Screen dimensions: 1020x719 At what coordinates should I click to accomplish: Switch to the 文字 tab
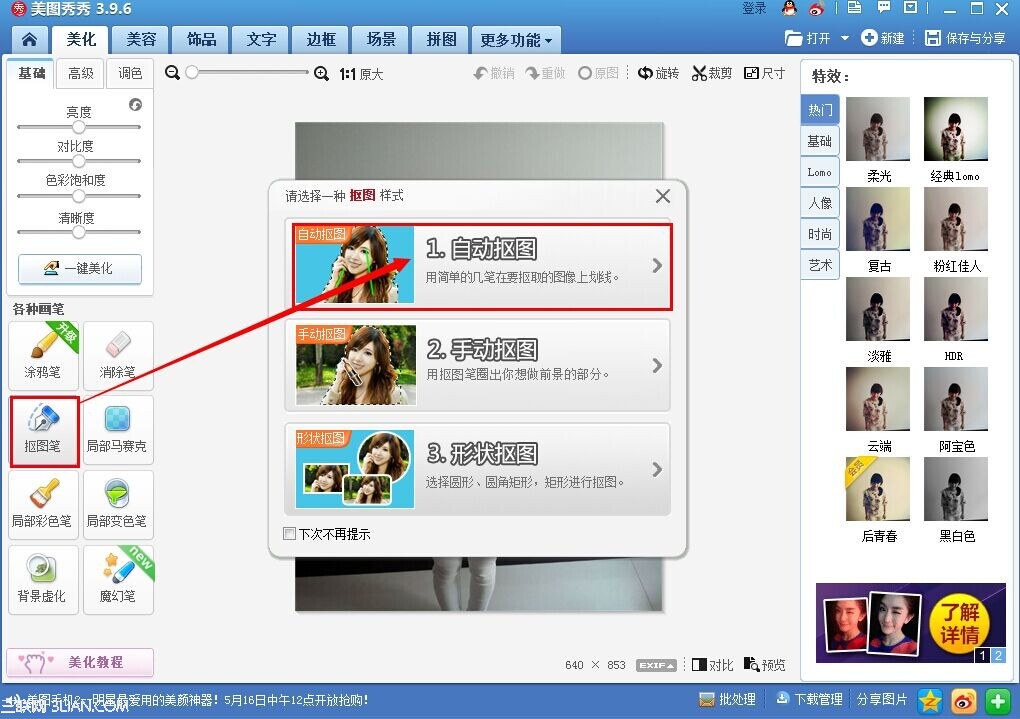tap(261, 40)
